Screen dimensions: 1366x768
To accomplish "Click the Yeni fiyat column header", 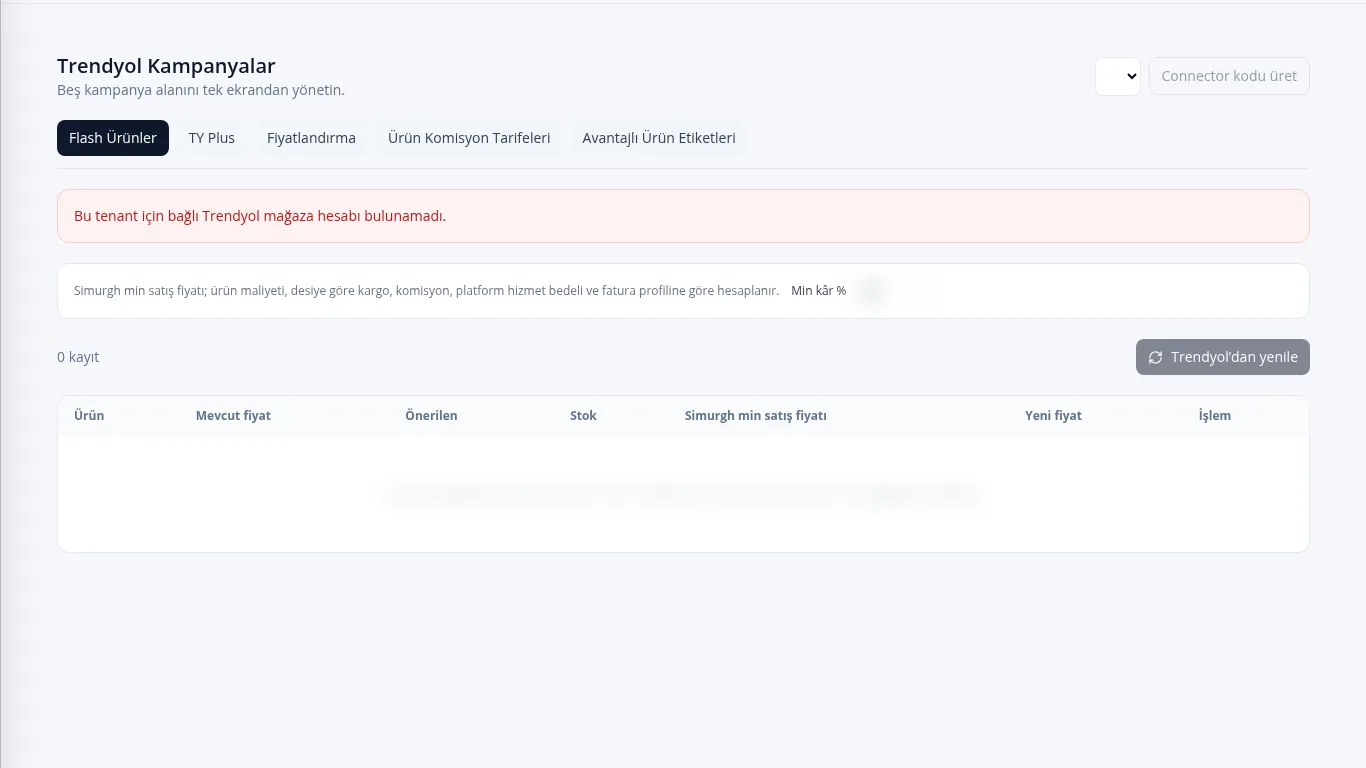I will coord(1053,415).
